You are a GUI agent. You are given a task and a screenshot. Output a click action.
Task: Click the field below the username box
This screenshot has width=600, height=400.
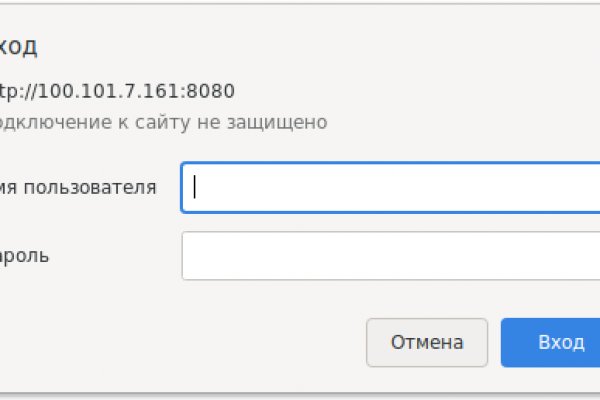pos(390,256)
